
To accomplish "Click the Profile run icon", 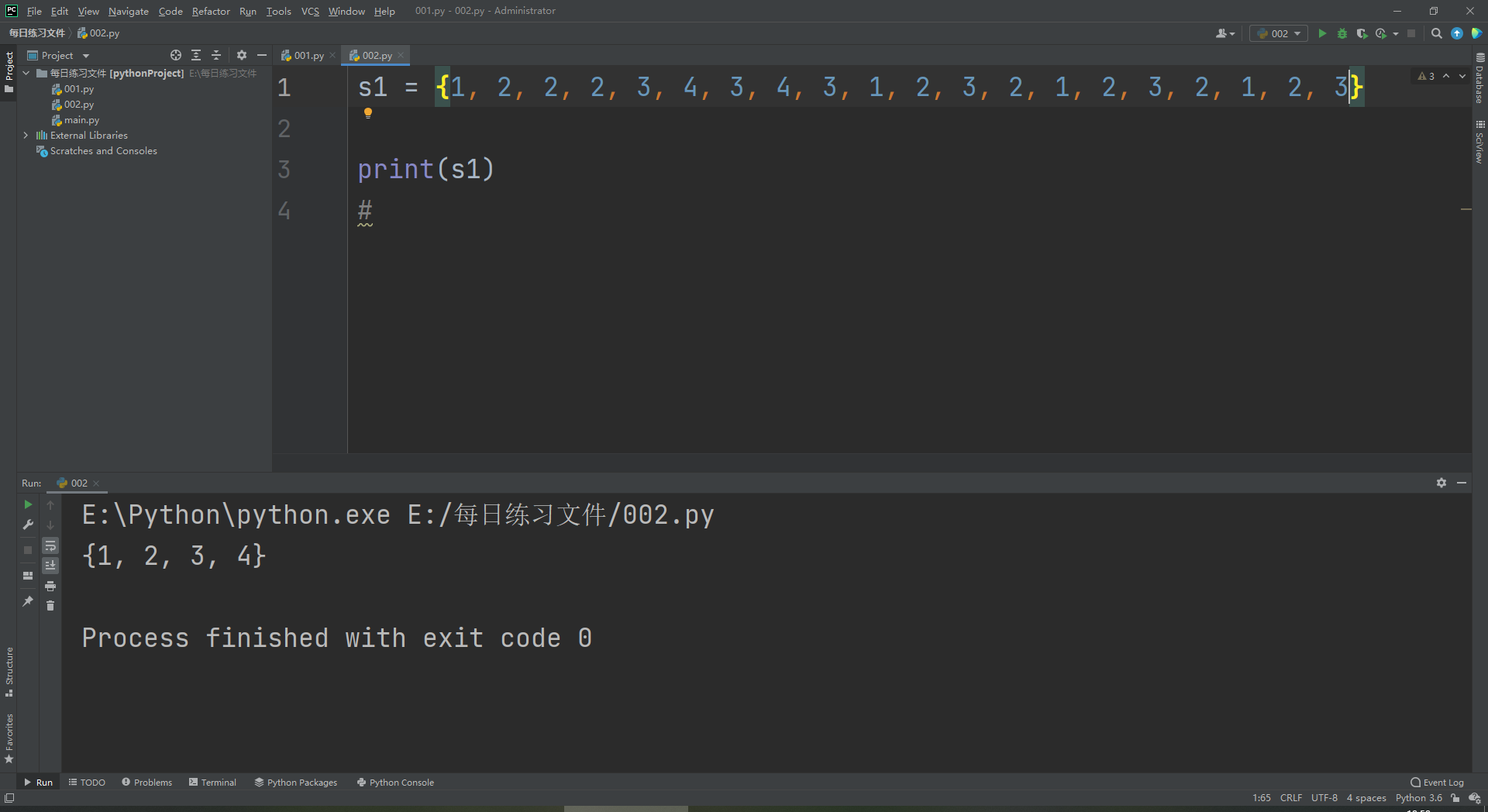I will (1380, 33).
